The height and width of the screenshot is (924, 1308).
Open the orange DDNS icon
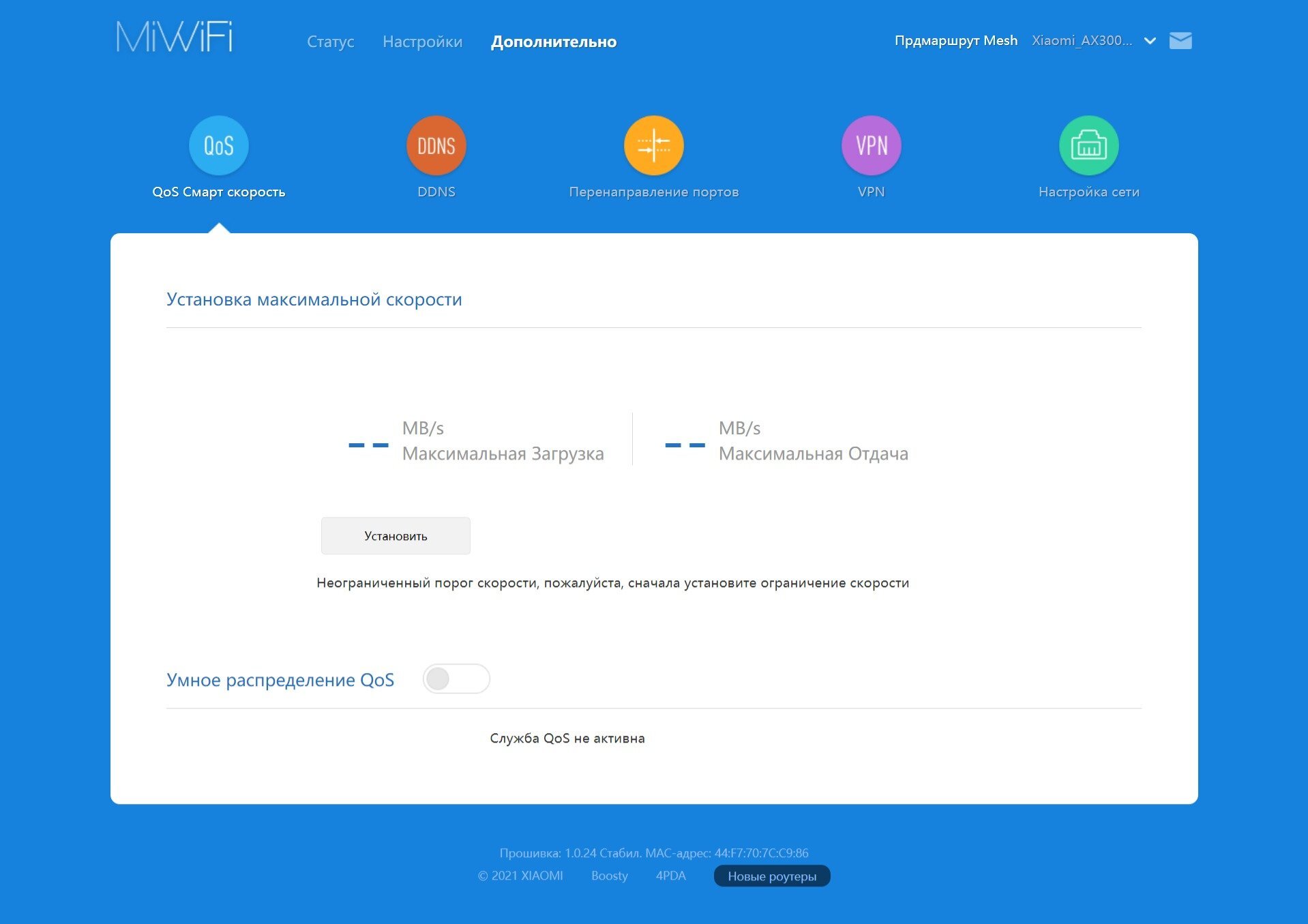pos(436,145)
